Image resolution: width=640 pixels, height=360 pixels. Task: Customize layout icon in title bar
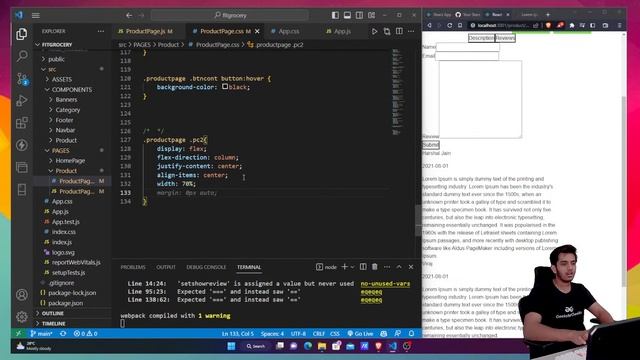coord(371,16)
